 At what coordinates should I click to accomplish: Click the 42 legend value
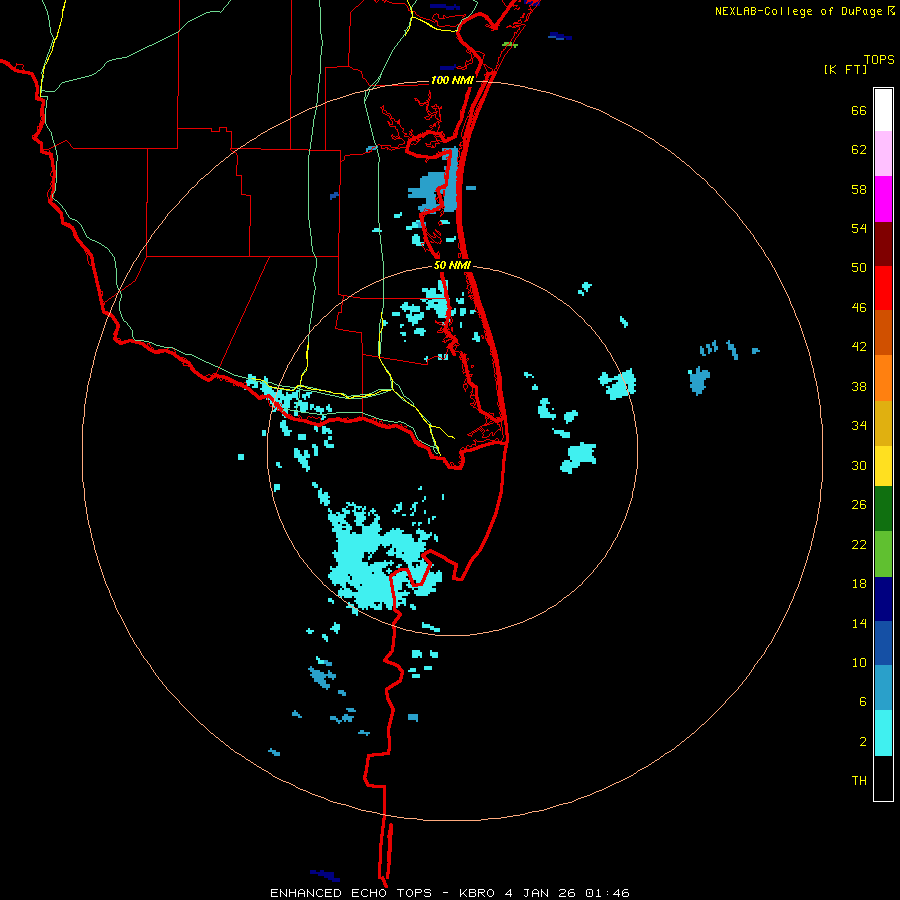[x=859, y=347]
